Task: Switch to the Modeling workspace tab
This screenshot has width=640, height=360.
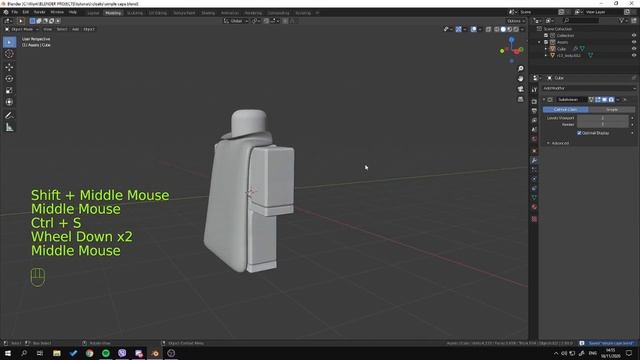Action: pos(113,13)
